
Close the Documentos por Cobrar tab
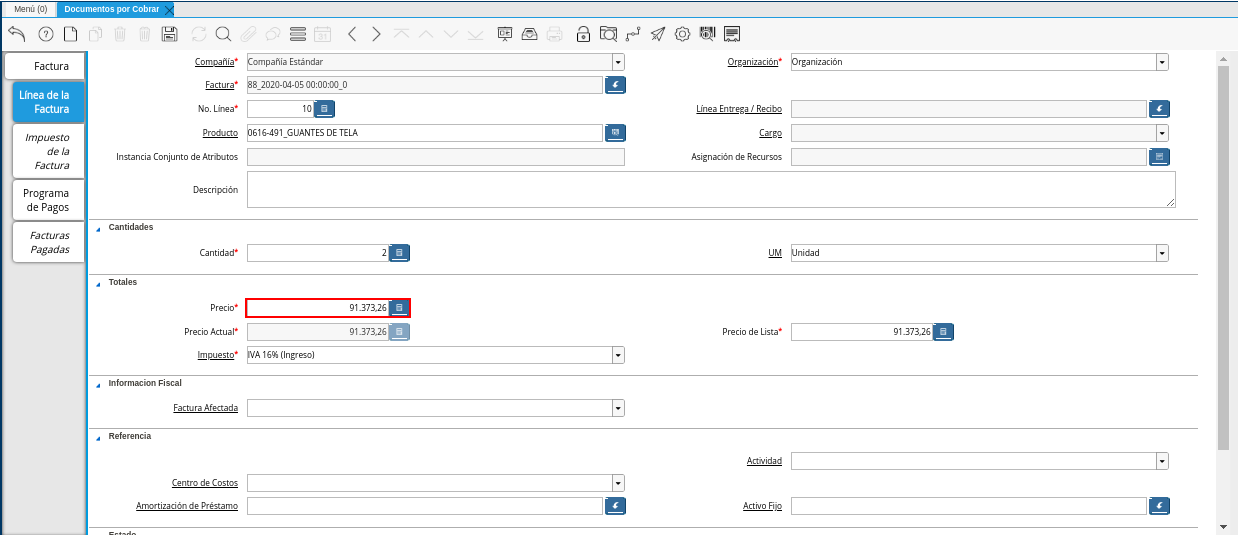pyautogui.click(x=168, y=9)
